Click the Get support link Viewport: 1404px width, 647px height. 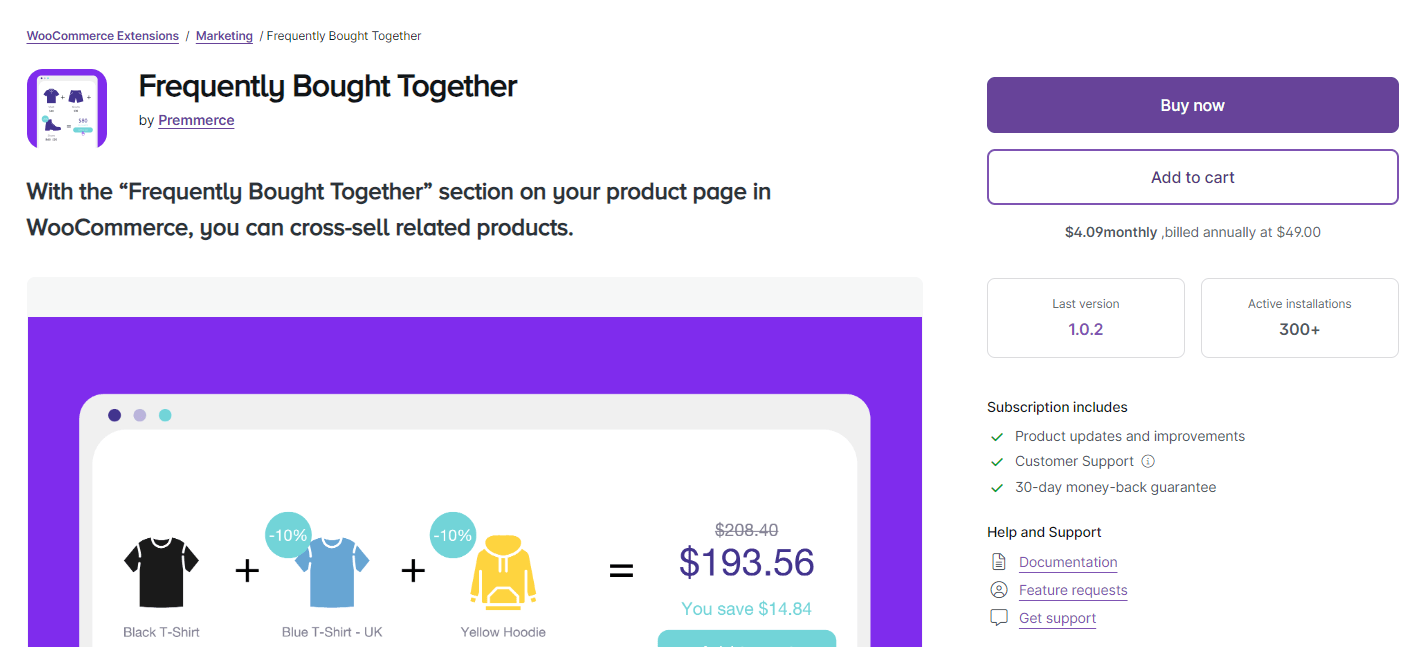point(1056,617)
